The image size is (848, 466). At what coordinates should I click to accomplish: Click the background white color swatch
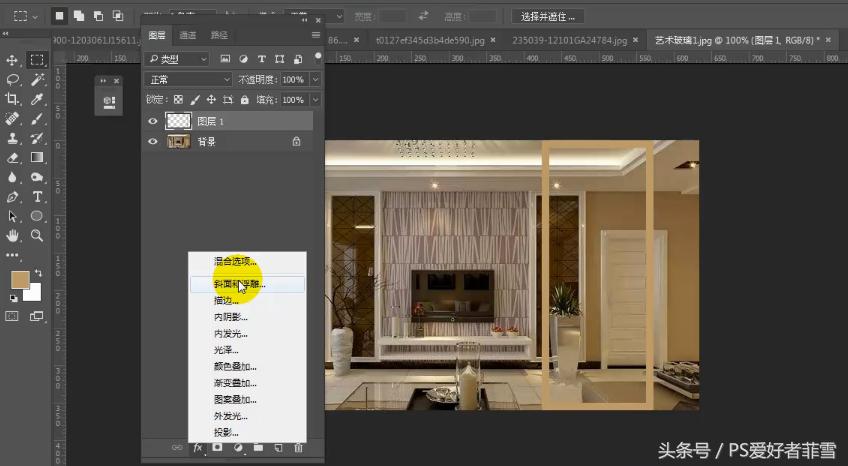[32, 292]
